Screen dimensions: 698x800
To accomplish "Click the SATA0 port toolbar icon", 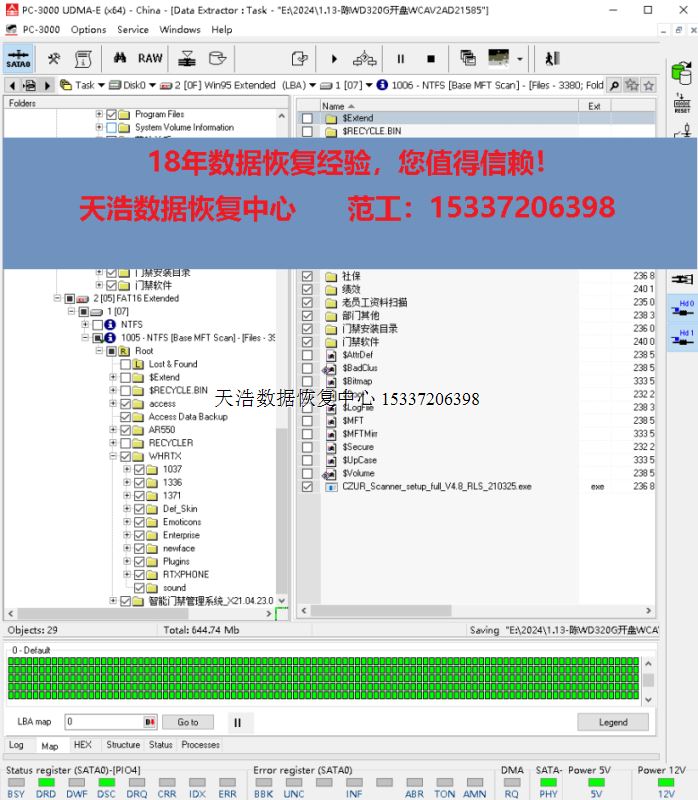I will click(18, 59).
